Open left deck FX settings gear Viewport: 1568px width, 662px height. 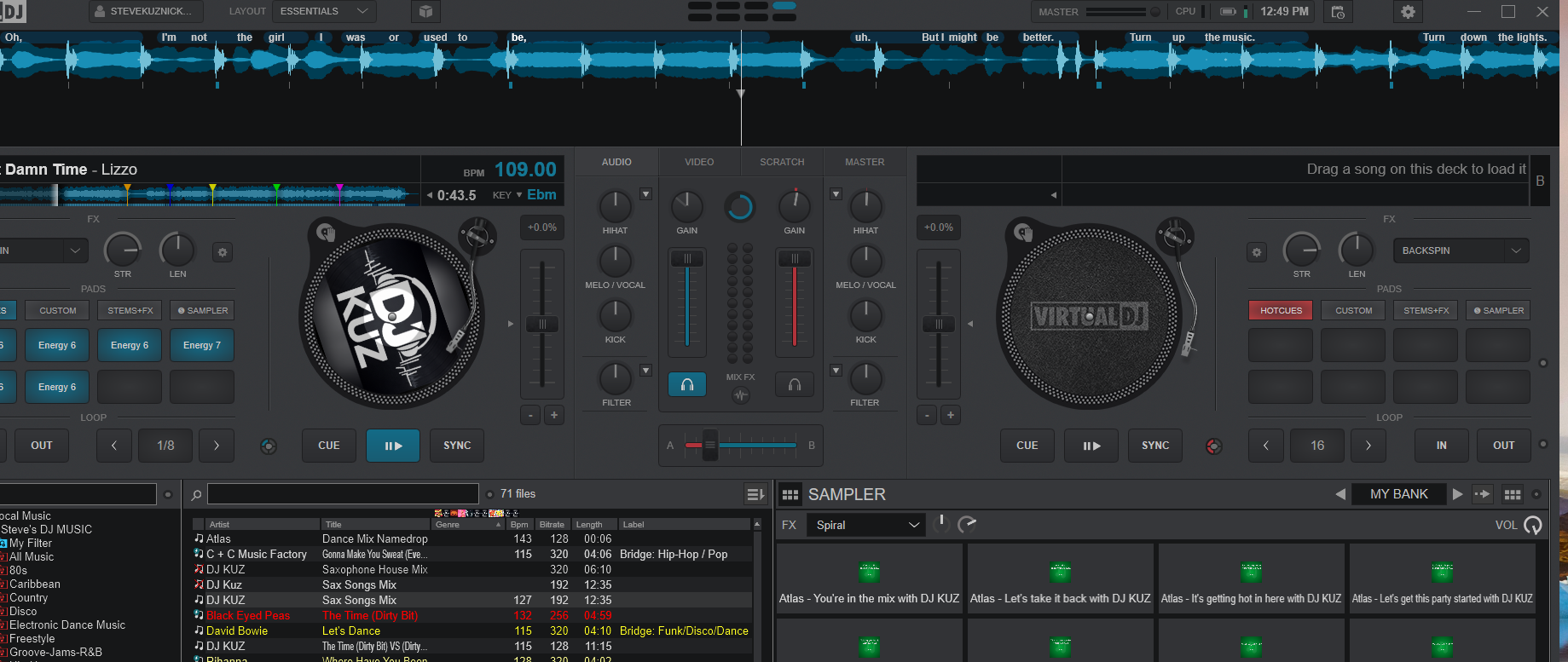[x=223, y=252]
